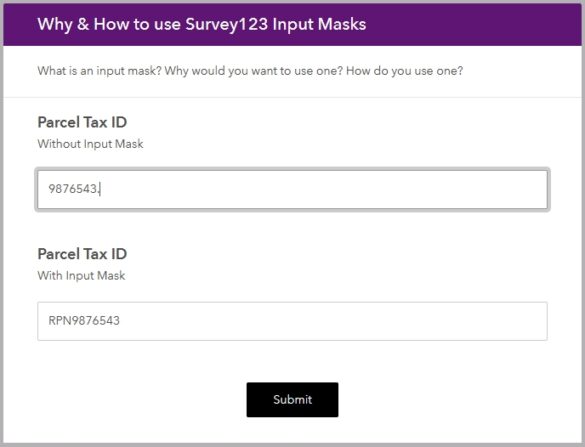Click the black Submit button
This screenshot has width=585, height=447.
point(292,400)
